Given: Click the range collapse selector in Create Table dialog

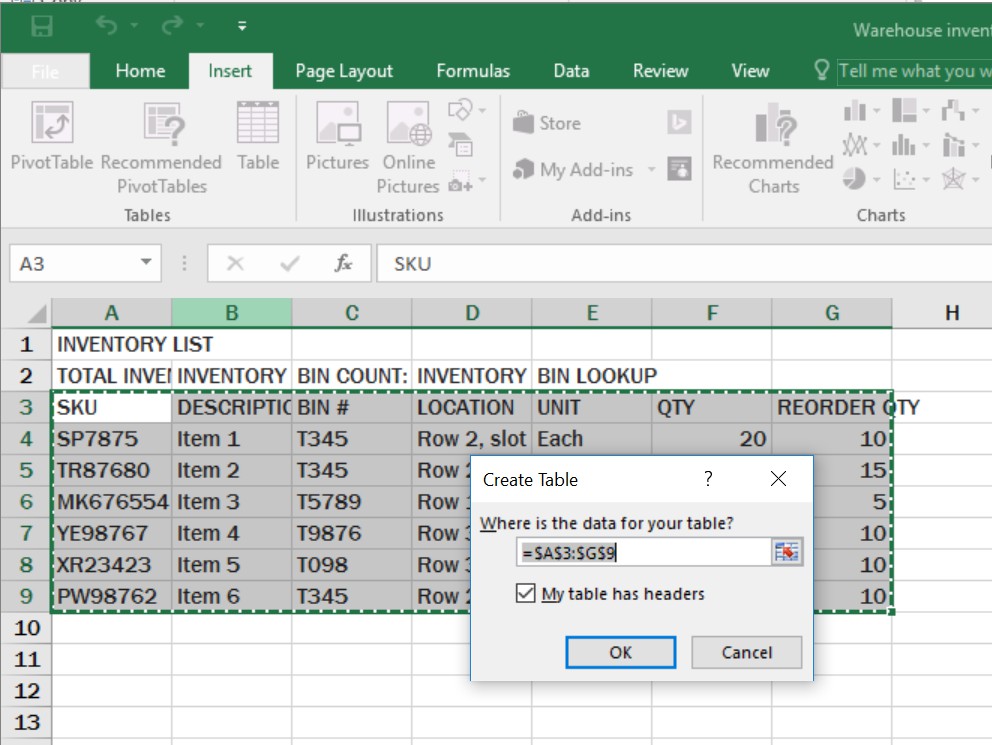Looking at the screenshot, I should [787, 551].
